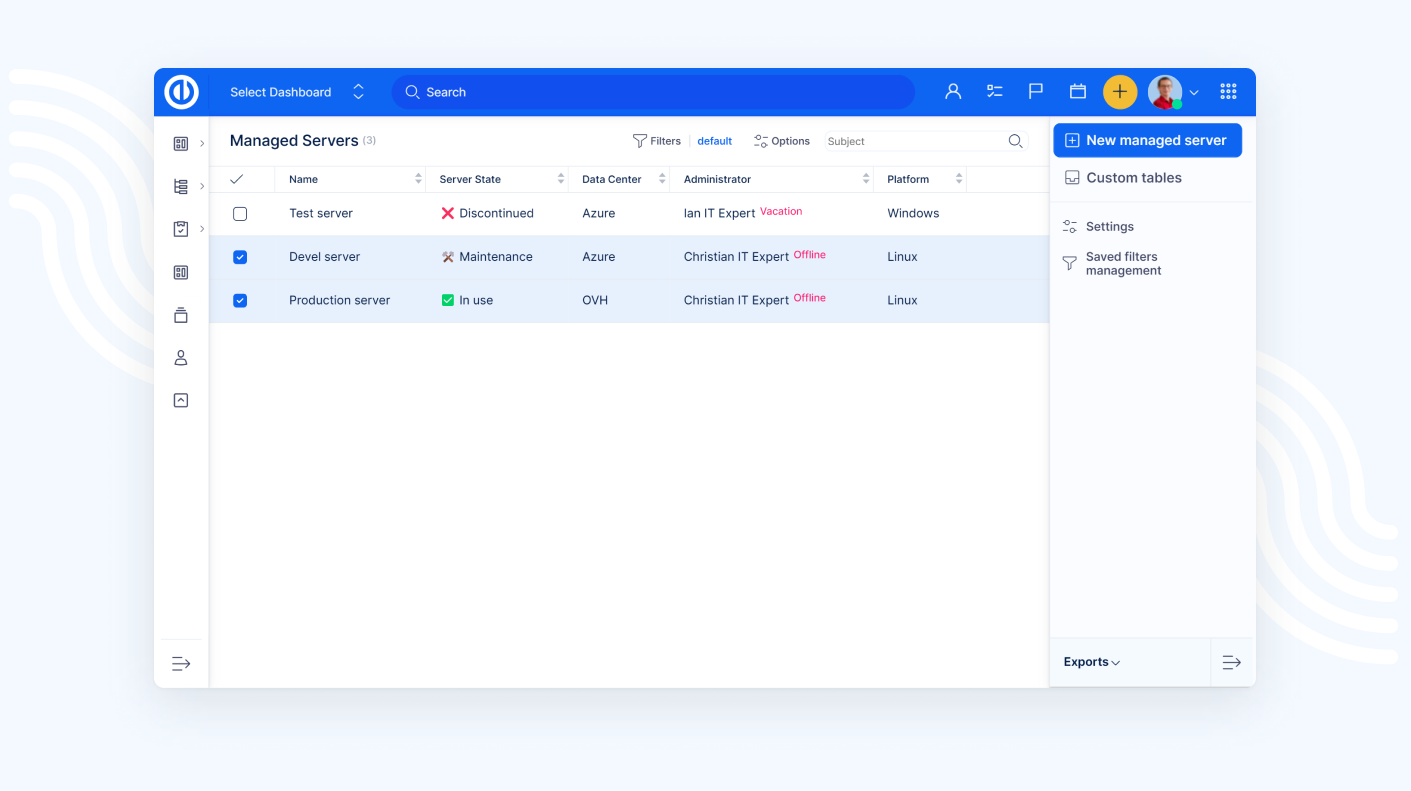
Task: Open the Options menu above the table
Action: coord(782,141)
